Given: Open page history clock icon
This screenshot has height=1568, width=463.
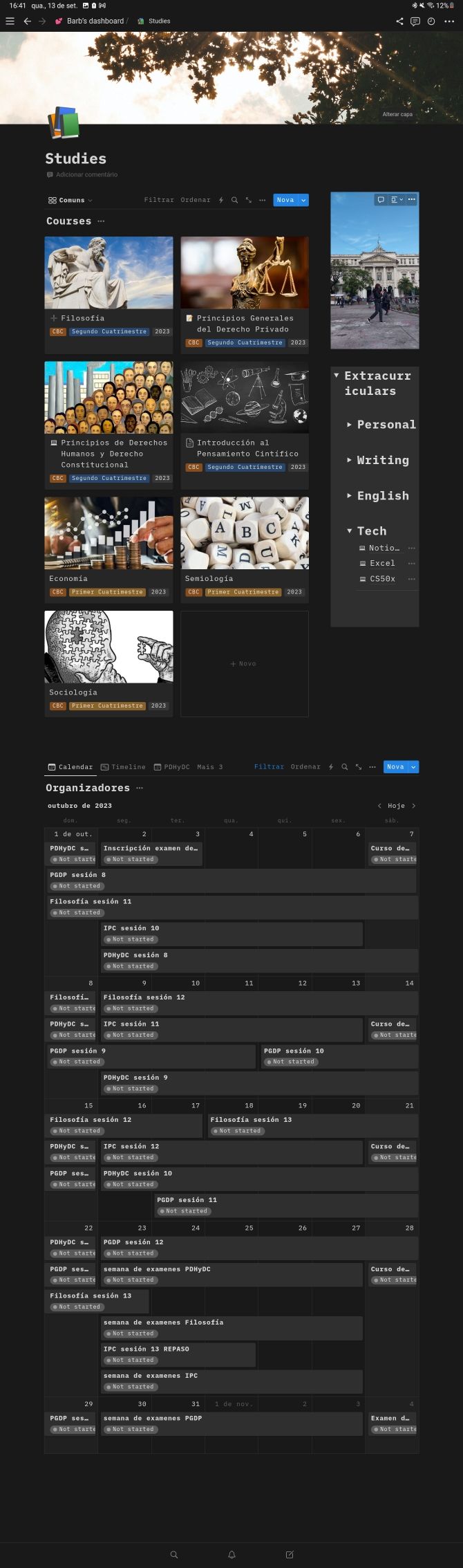Looking at the screenshot, I should (431, 21).
